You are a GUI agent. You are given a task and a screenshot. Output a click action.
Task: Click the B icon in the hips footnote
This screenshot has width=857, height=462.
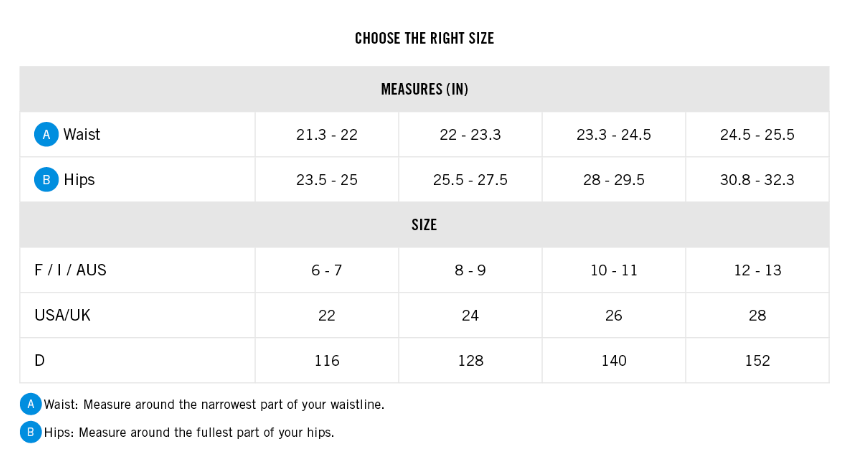(31, 432)
